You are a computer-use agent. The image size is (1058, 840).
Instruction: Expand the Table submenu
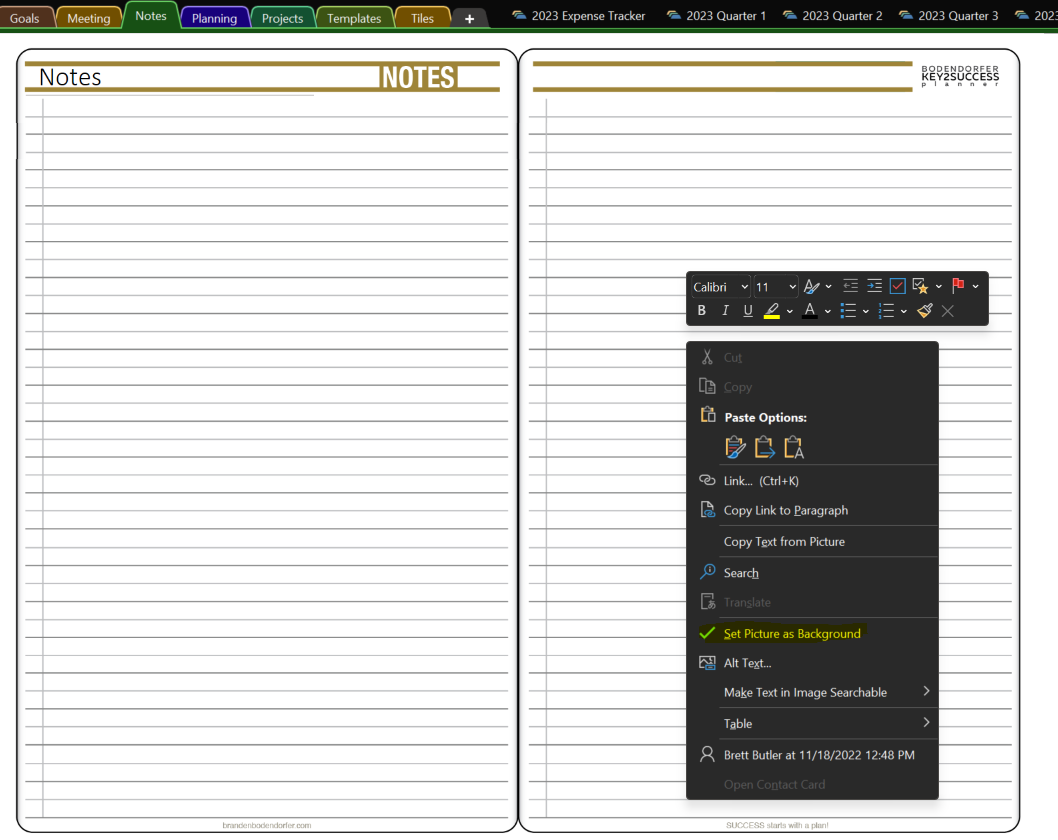pos(737,723)
